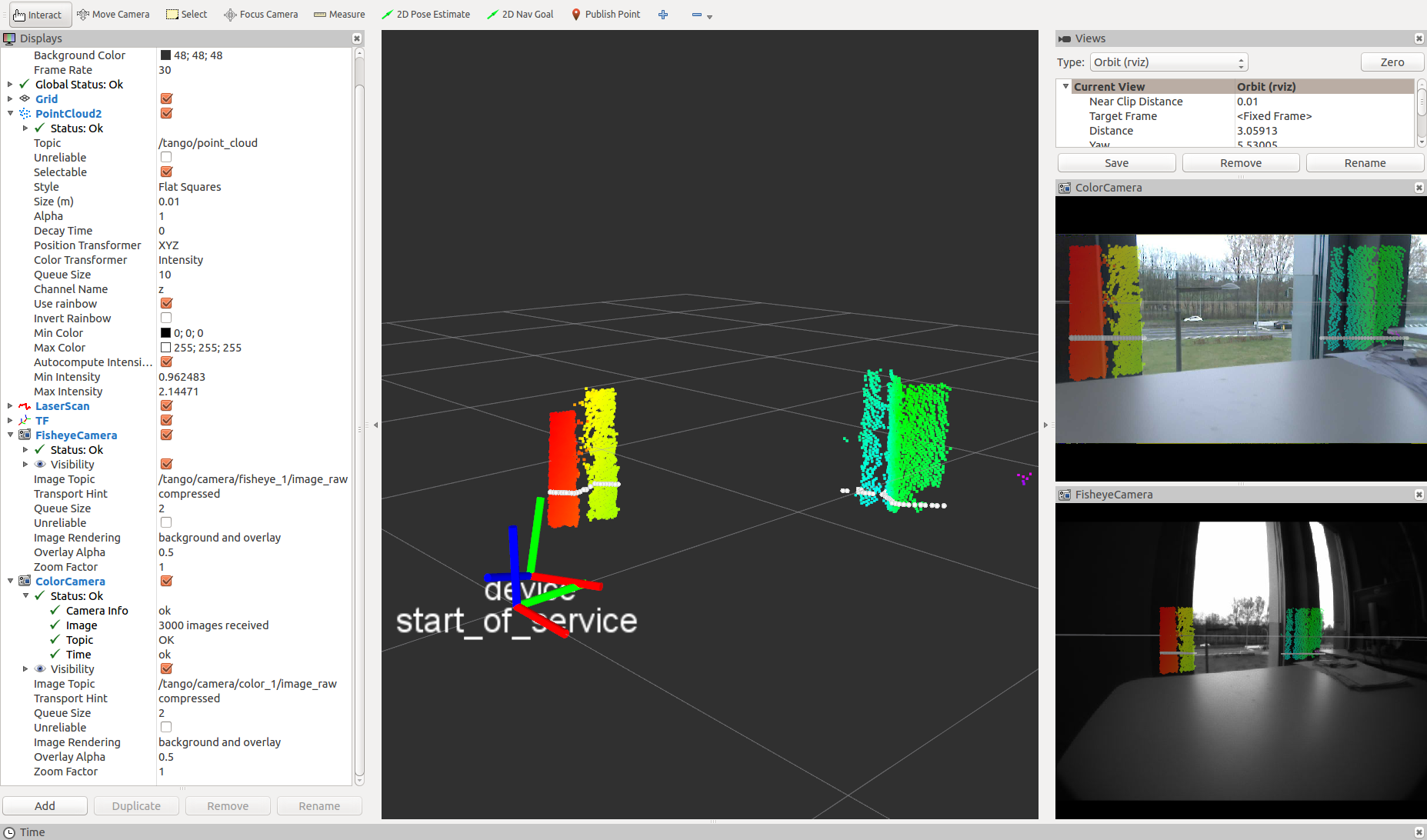Enable the Invert Rainbow checkbox

(166, 318)
